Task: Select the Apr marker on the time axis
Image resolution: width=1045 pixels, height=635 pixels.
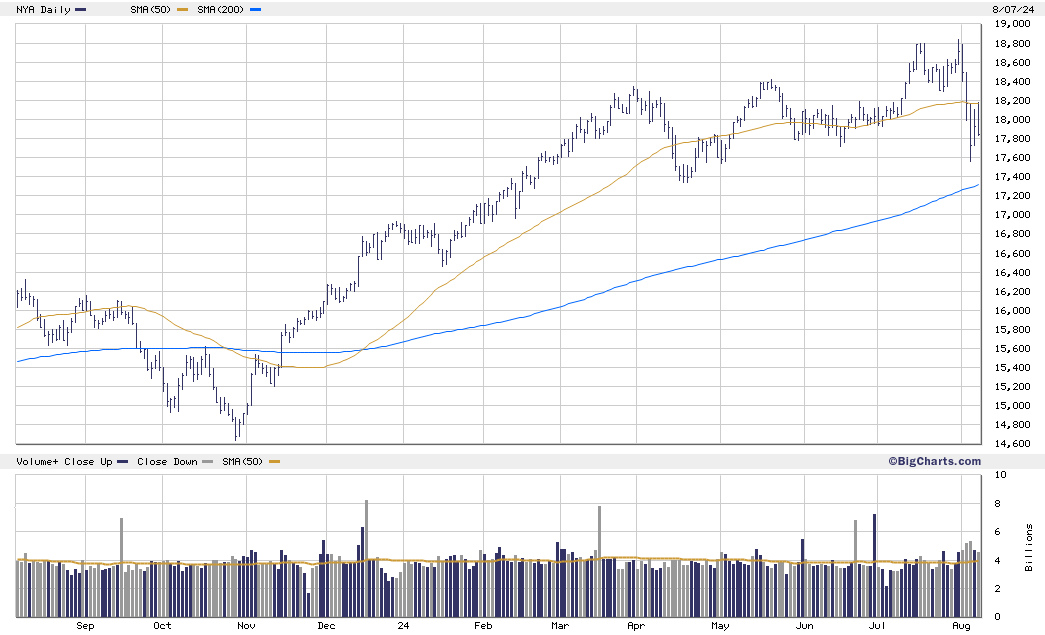Action: (636, 626)
